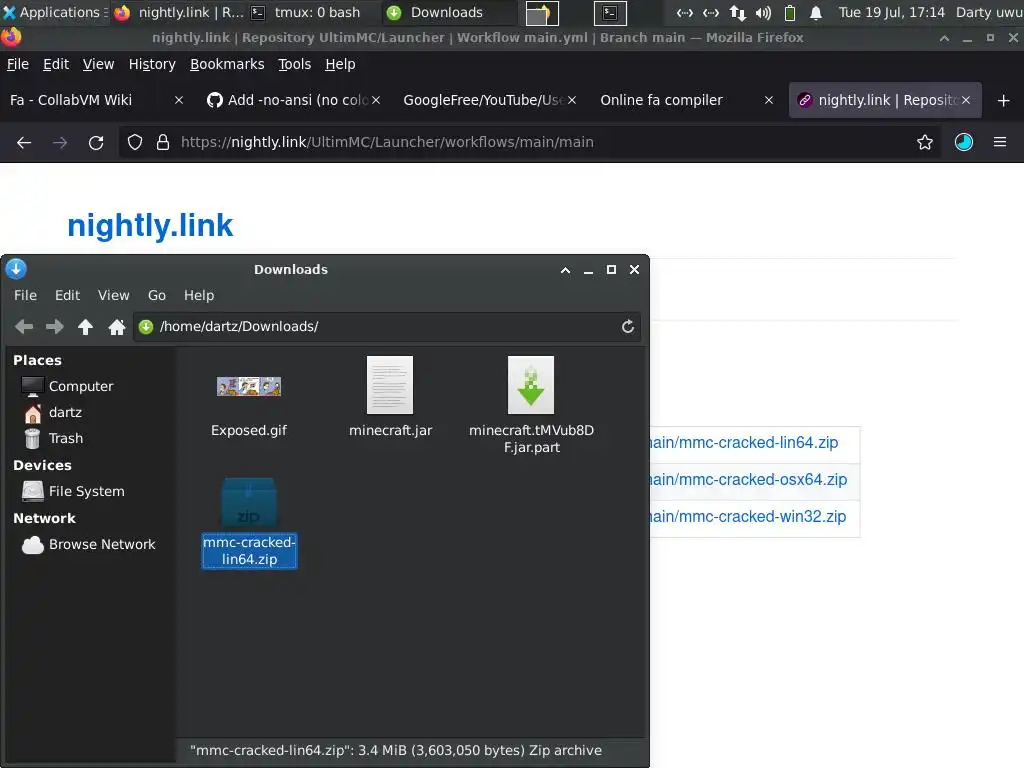Reload the Downloads folder view

tap(628, 327)
